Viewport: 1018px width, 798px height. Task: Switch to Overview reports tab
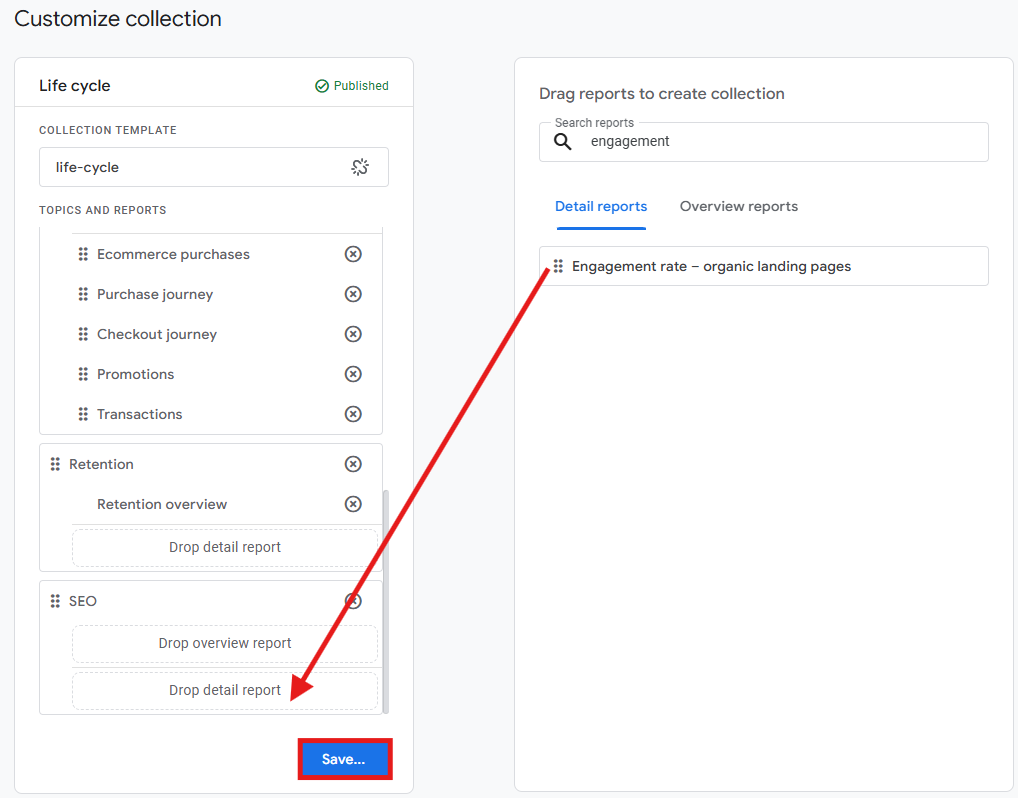(738, 206)
